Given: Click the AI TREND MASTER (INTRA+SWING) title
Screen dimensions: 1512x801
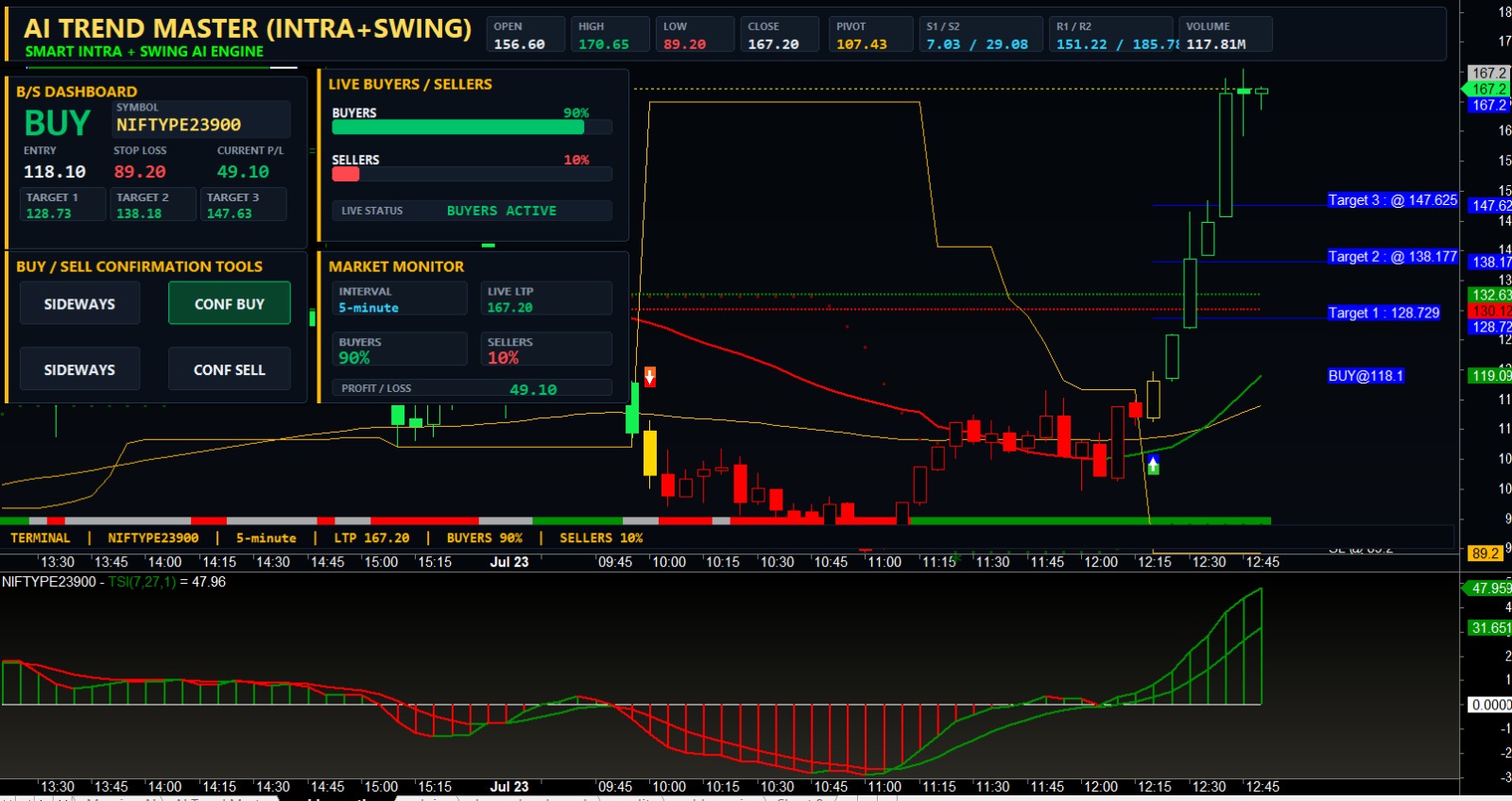Looking at the screenshot, I should click(248, 28).
